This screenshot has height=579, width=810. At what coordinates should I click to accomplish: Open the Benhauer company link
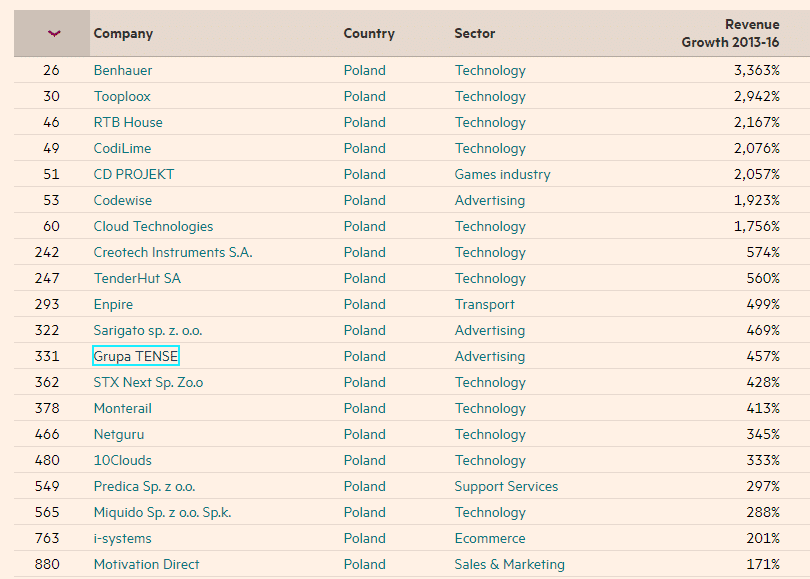coord(123,70)
